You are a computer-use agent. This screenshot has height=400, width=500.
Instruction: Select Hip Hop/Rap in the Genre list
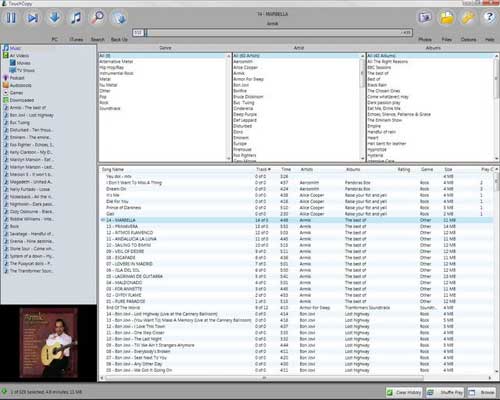click(x=112, y=67)
